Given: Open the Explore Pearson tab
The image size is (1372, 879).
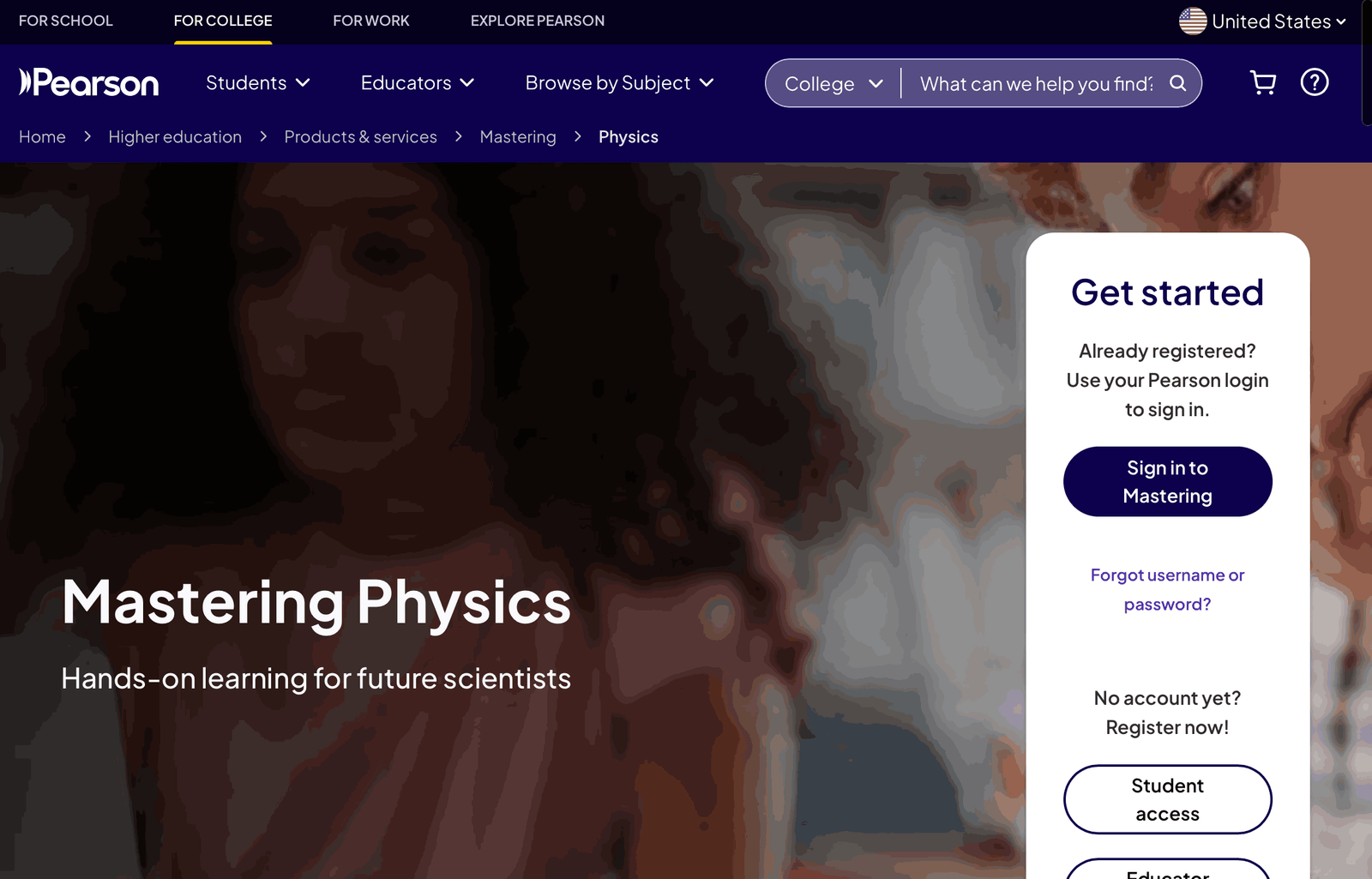Looking at the screenshot, I should pos(537,21).
